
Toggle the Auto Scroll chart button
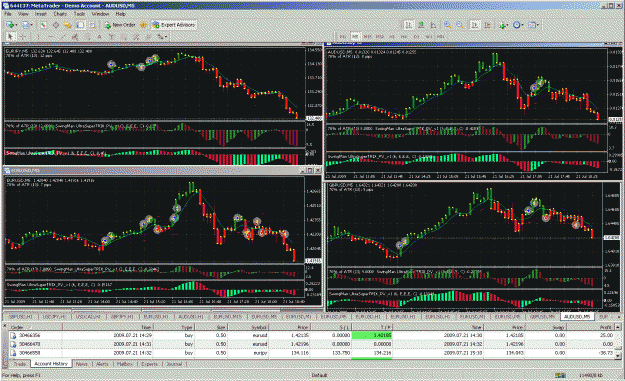(475, 25)
